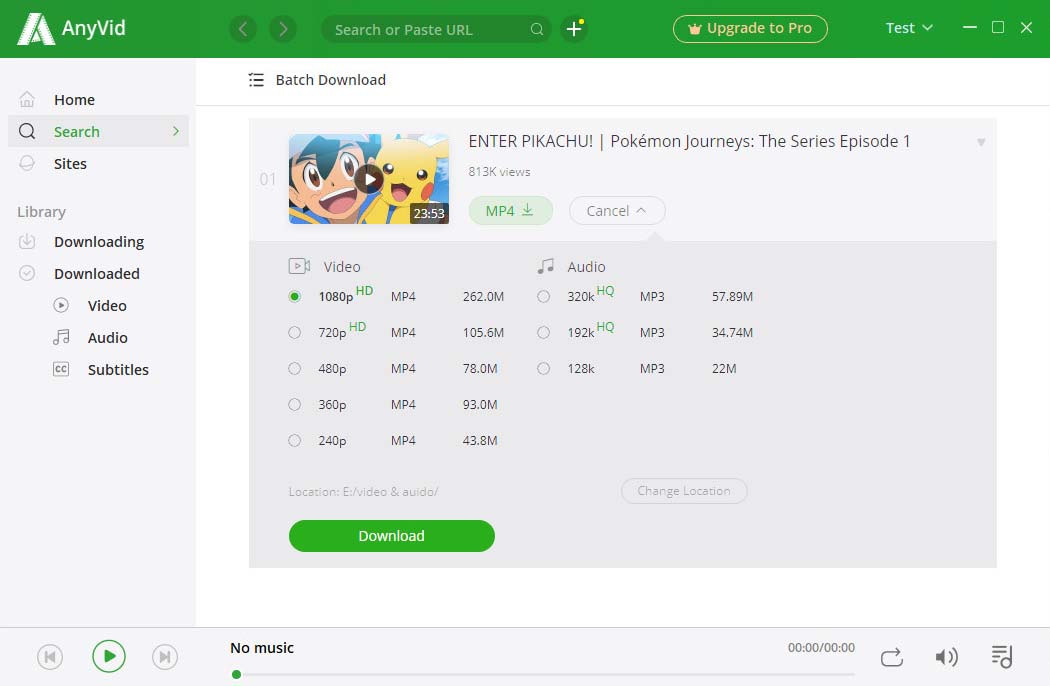Viewport: 1050px width, 686px height.
Task: Click the green Download button
Action: click(x=392, y=536)
